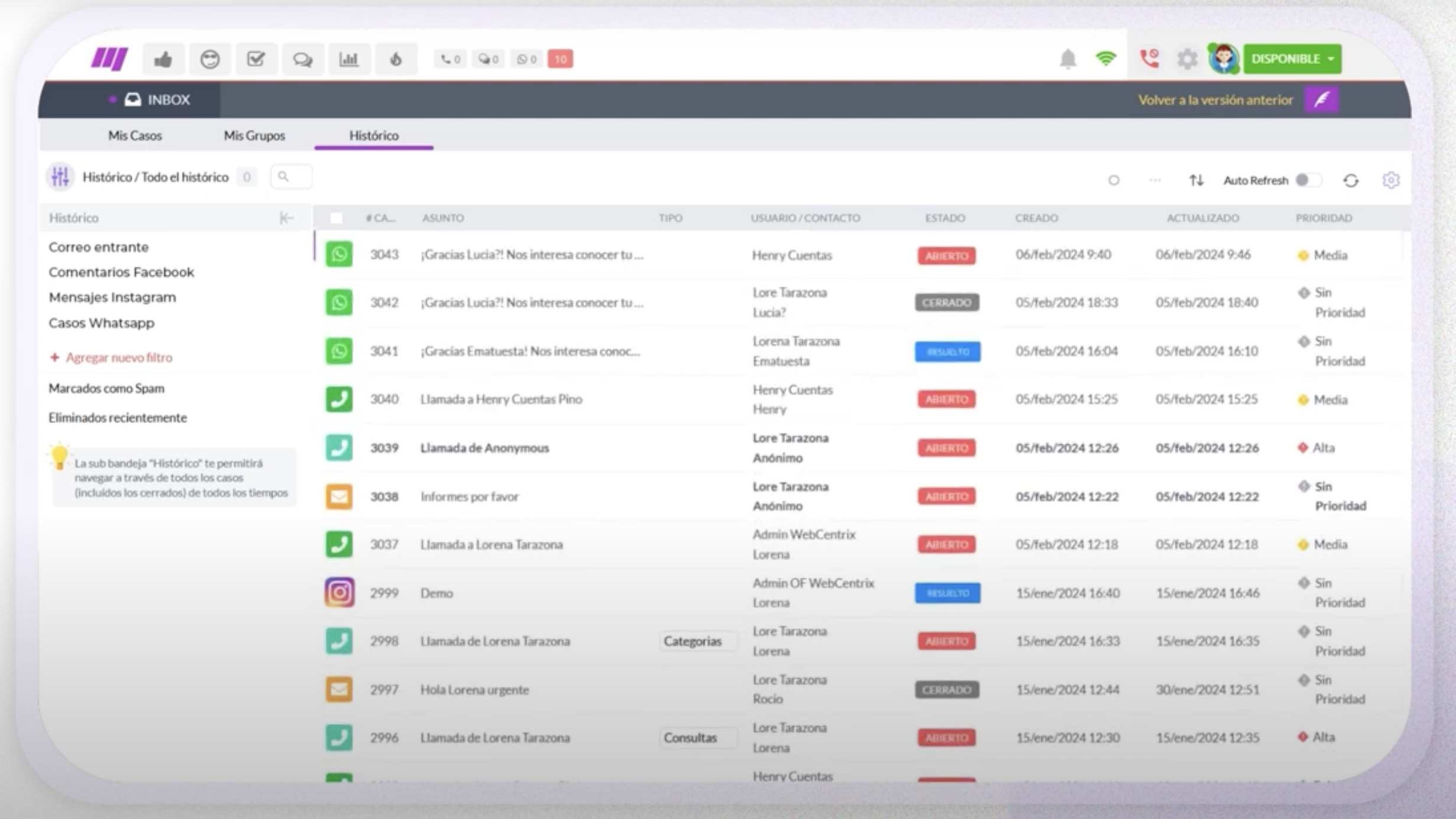
Task: Open Casos Whatsapp filter
Action: [101, 323]
